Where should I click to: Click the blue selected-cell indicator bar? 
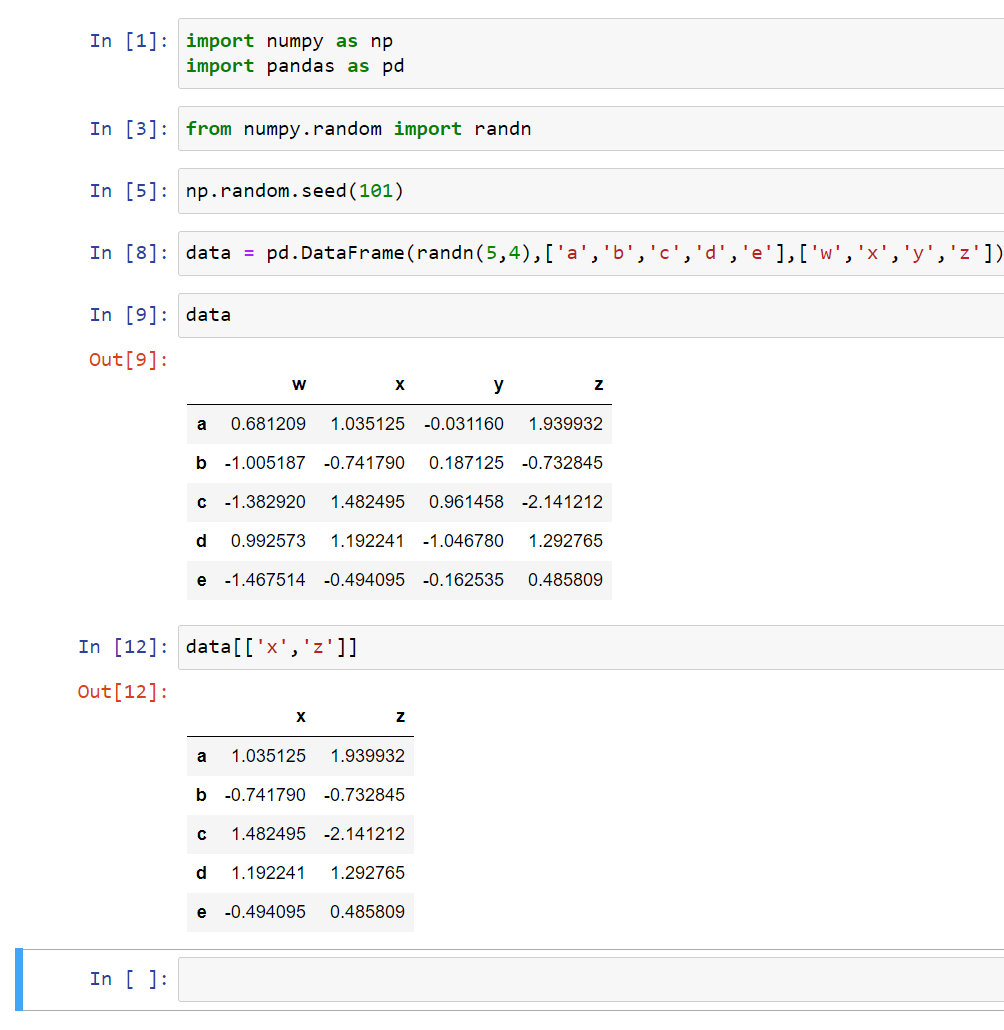coord(19,979)
